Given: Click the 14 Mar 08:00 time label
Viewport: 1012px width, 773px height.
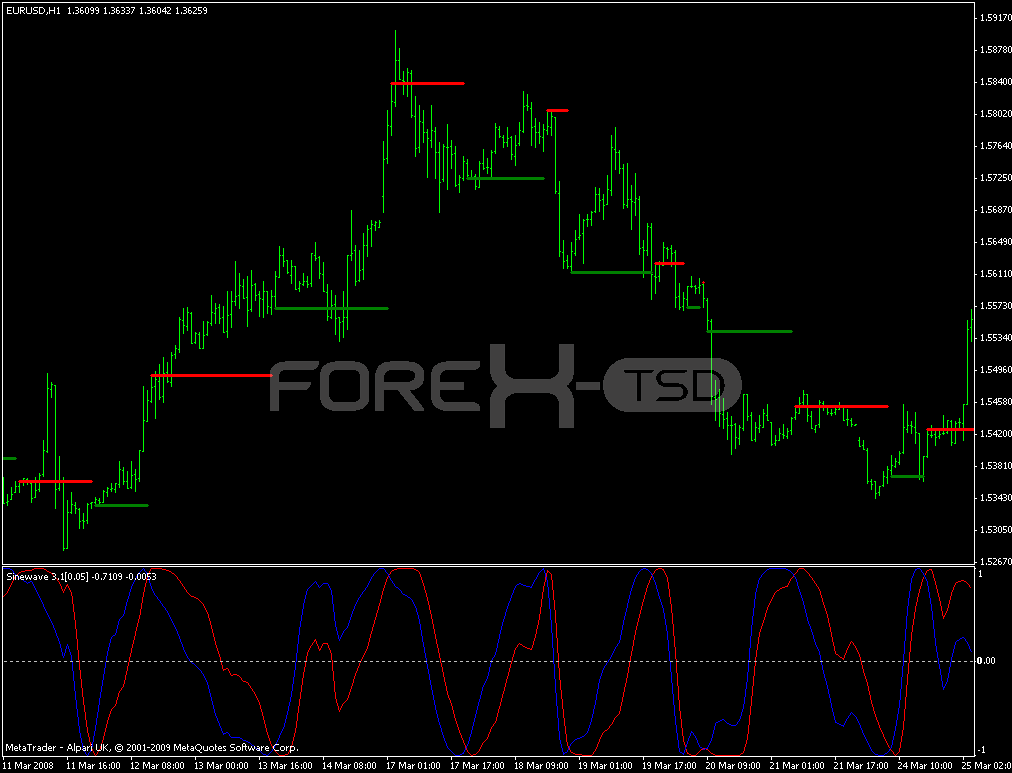Looking at the screenshot, I should (x=349, y=766).
